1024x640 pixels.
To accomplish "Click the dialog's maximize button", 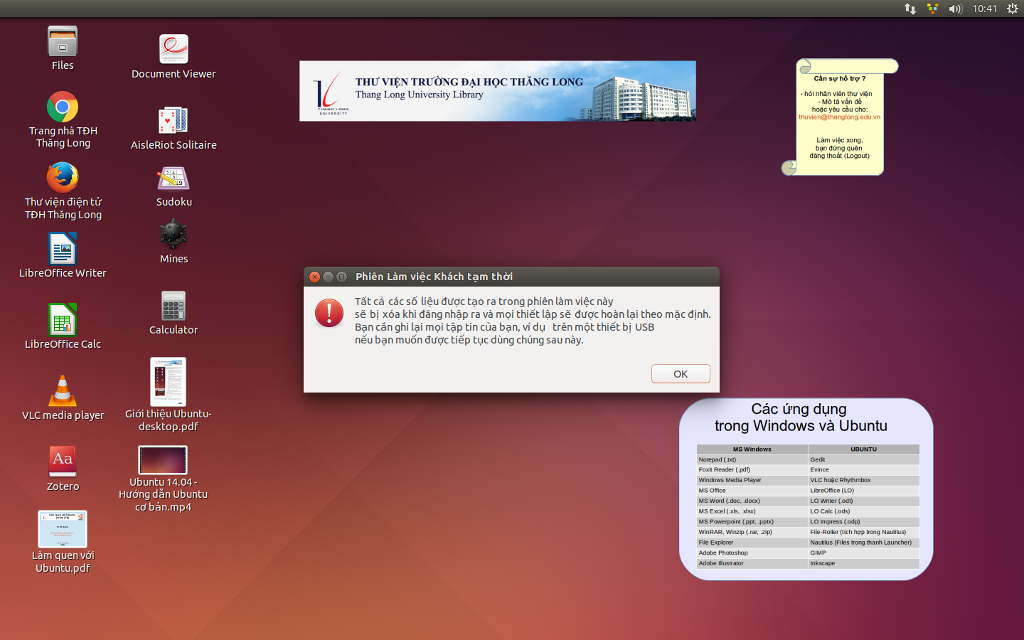I will pos(342,277).
